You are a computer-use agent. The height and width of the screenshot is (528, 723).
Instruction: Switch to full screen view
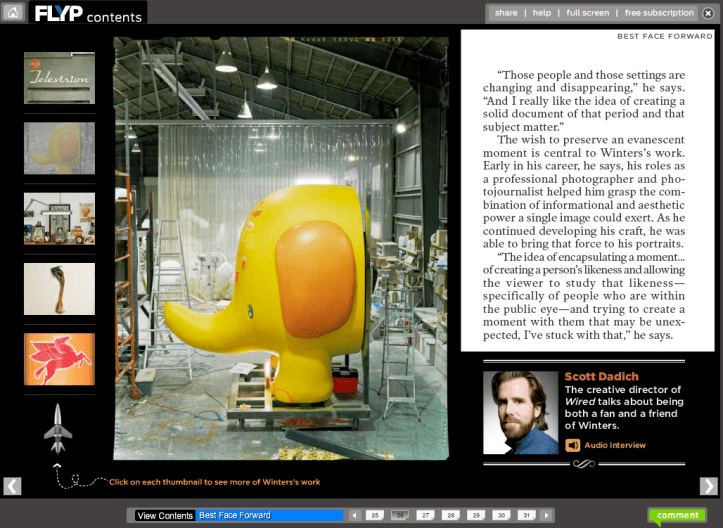click(x=587, y=13)
